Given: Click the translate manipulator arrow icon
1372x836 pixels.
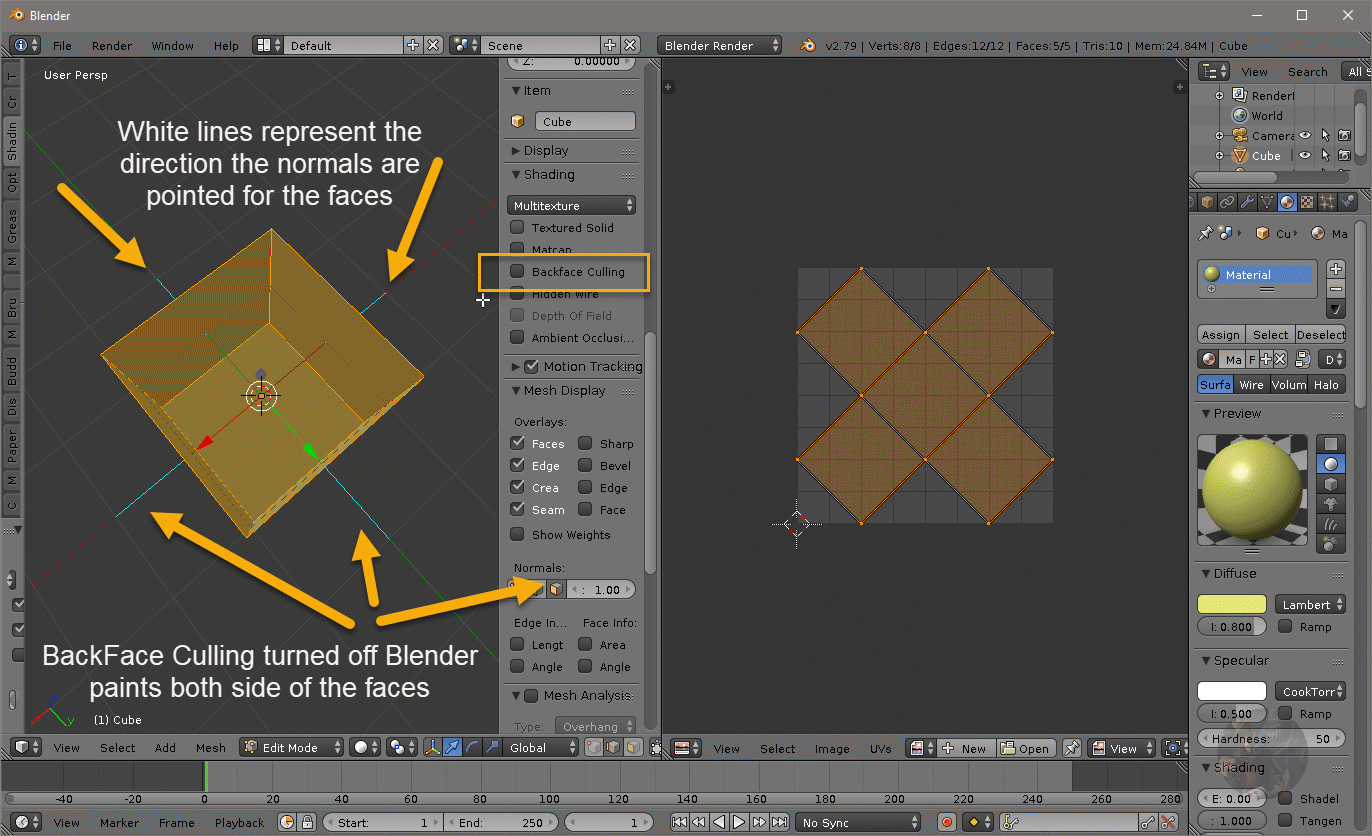Looking at the screenshot, I should [x=452, y=748].
